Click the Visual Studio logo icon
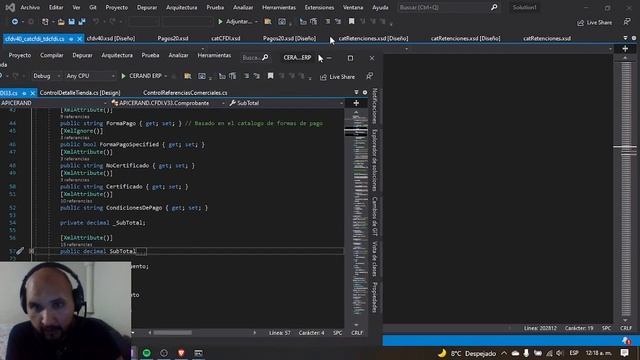This screenshot has height=360, width=640. (x=10, y=7)
